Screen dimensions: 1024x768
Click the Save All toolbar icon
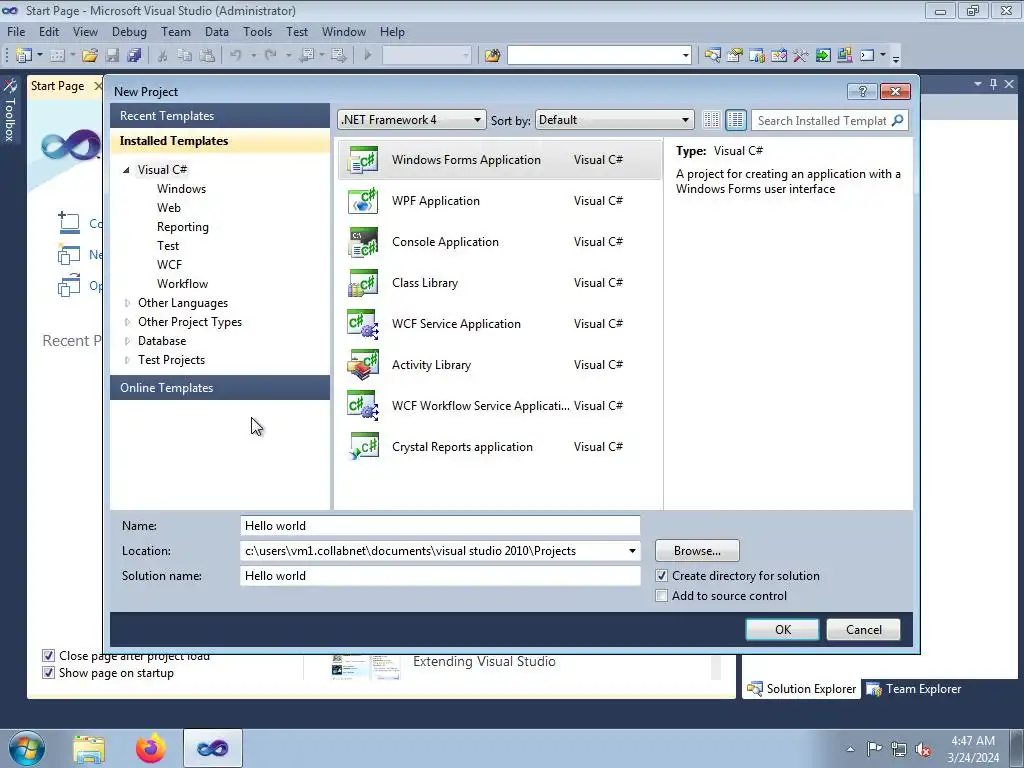pos(134,56)
